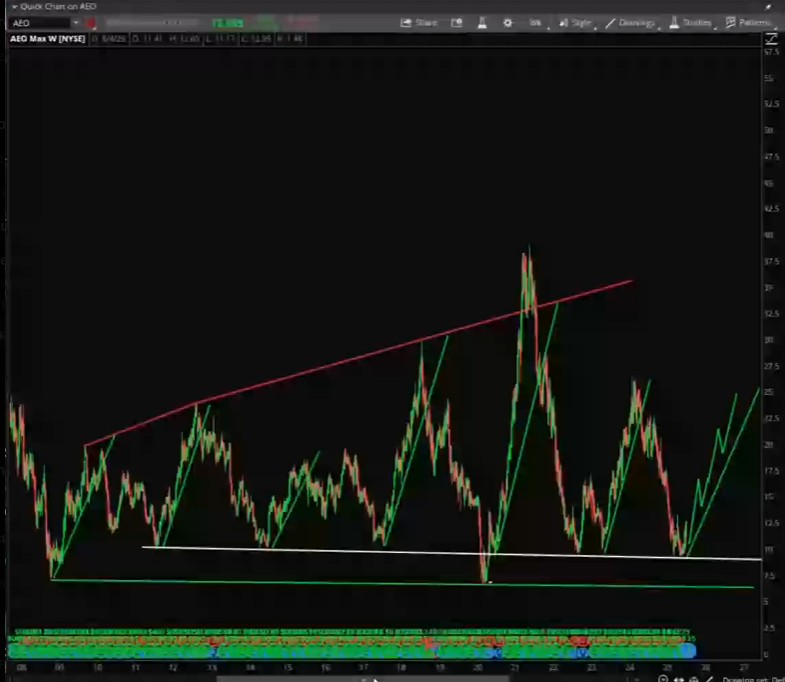Open the flask OnDemand icon
Viewport: 785px width, 682px height.
[x=482, y=23]
